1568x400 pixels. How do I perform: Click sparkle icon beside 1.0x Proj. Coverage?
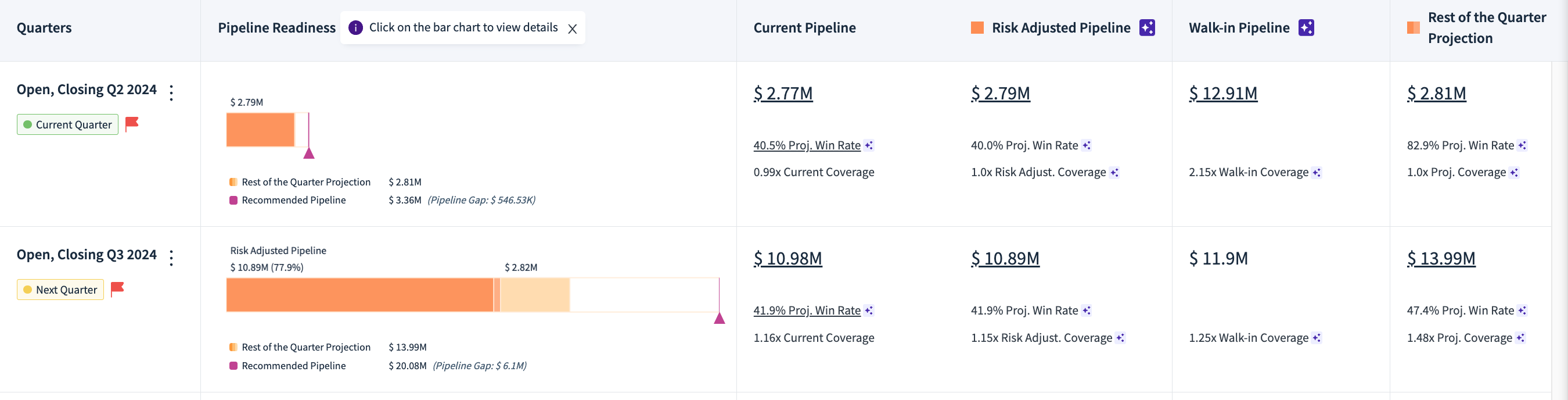(1515, 173)
